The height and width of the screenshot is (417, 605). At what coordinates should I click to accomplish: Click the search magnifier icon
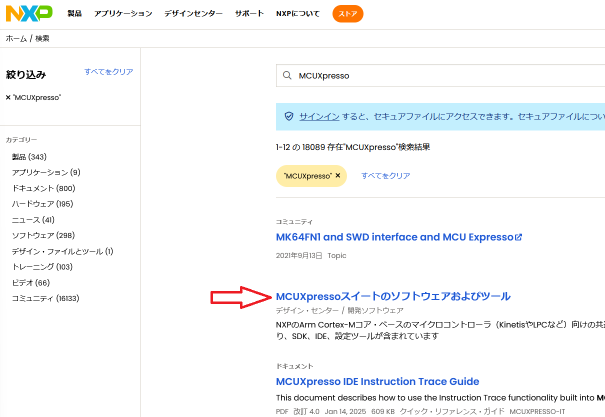289,76
